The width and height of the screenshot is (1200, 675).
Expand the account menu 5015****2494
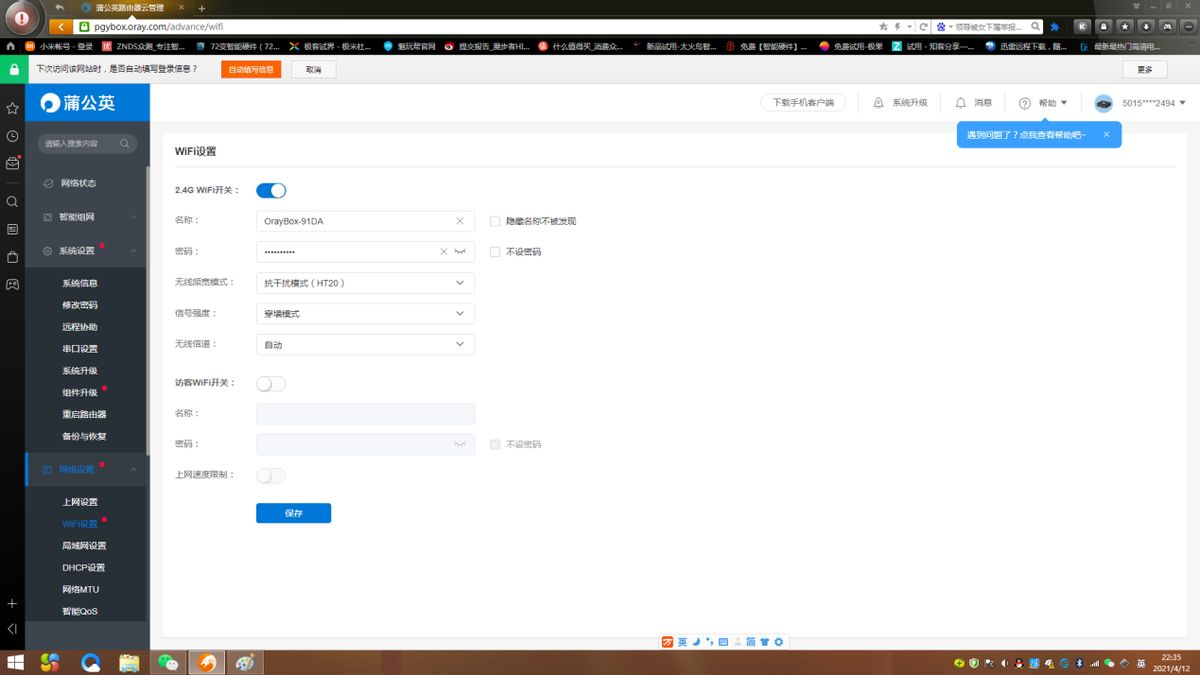1154,103
